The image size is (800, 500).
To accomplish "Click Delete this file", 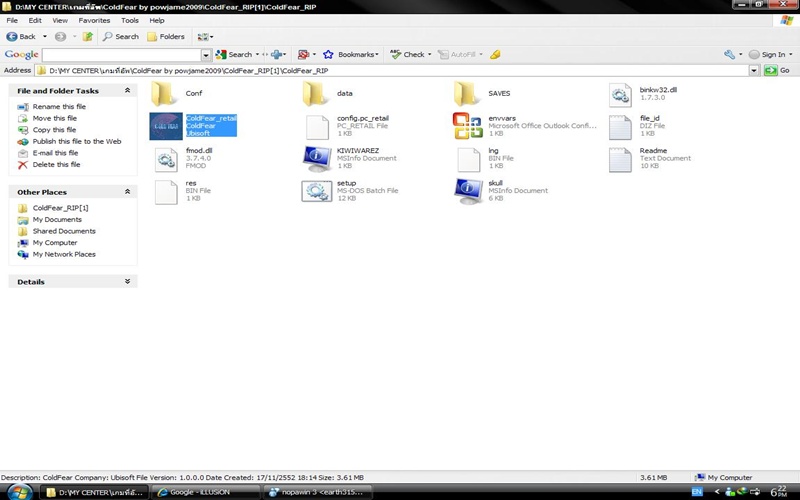I will click(56, 165).
